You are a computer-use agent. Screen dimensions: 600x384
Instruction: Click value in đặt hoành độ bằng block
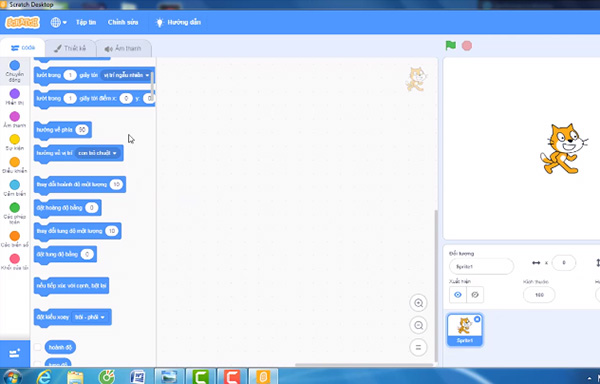tap(91, 208)
